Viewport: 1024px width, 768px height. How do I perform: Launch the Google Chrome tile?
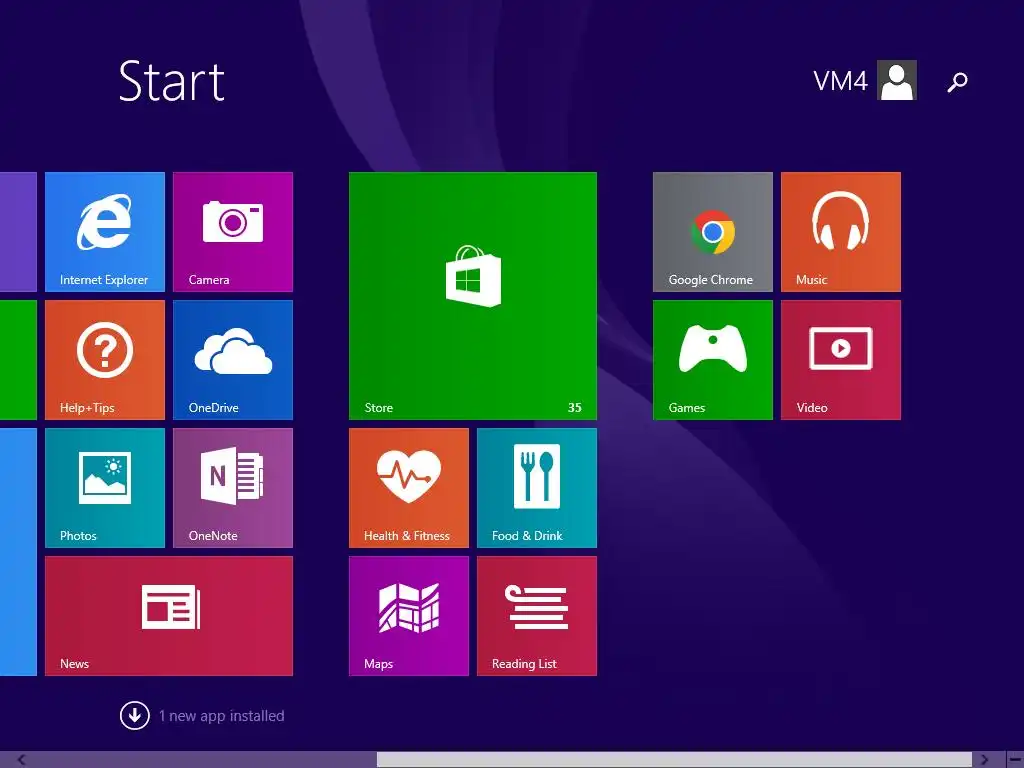(712, 232)
